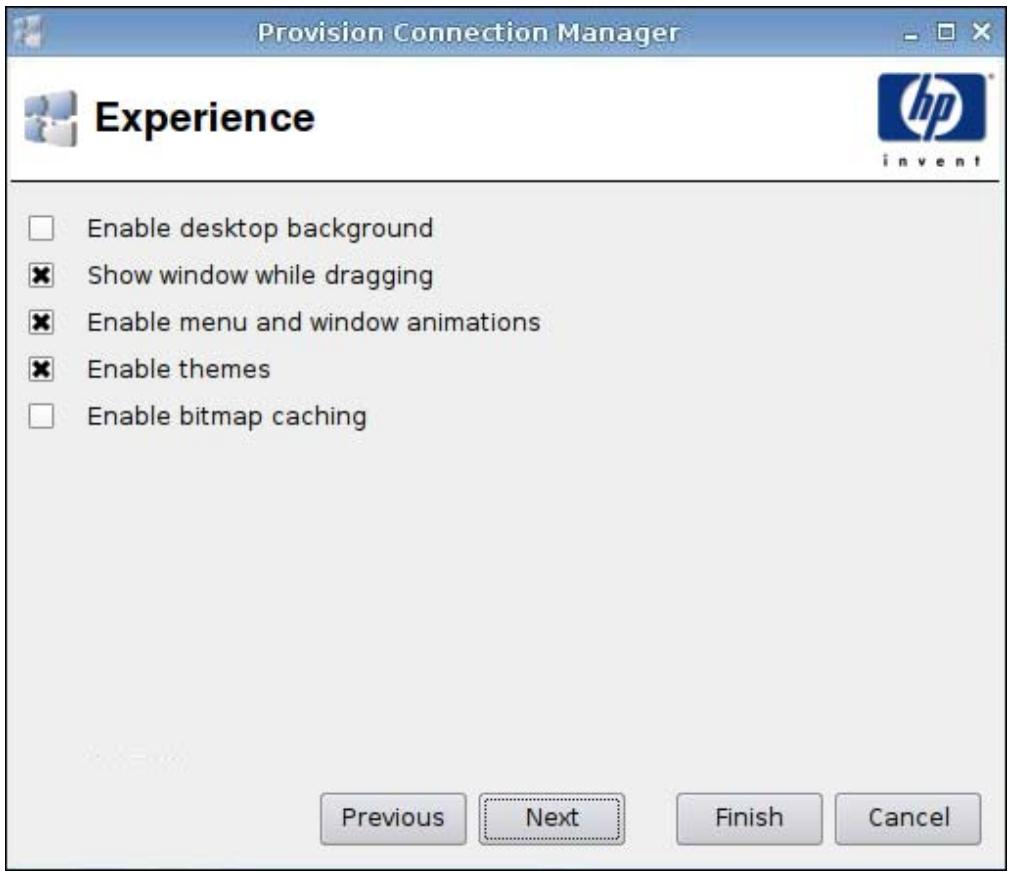Click the Next button
Image resolution: width=1009 pixels, height=873 pixels.
point(551,818)
